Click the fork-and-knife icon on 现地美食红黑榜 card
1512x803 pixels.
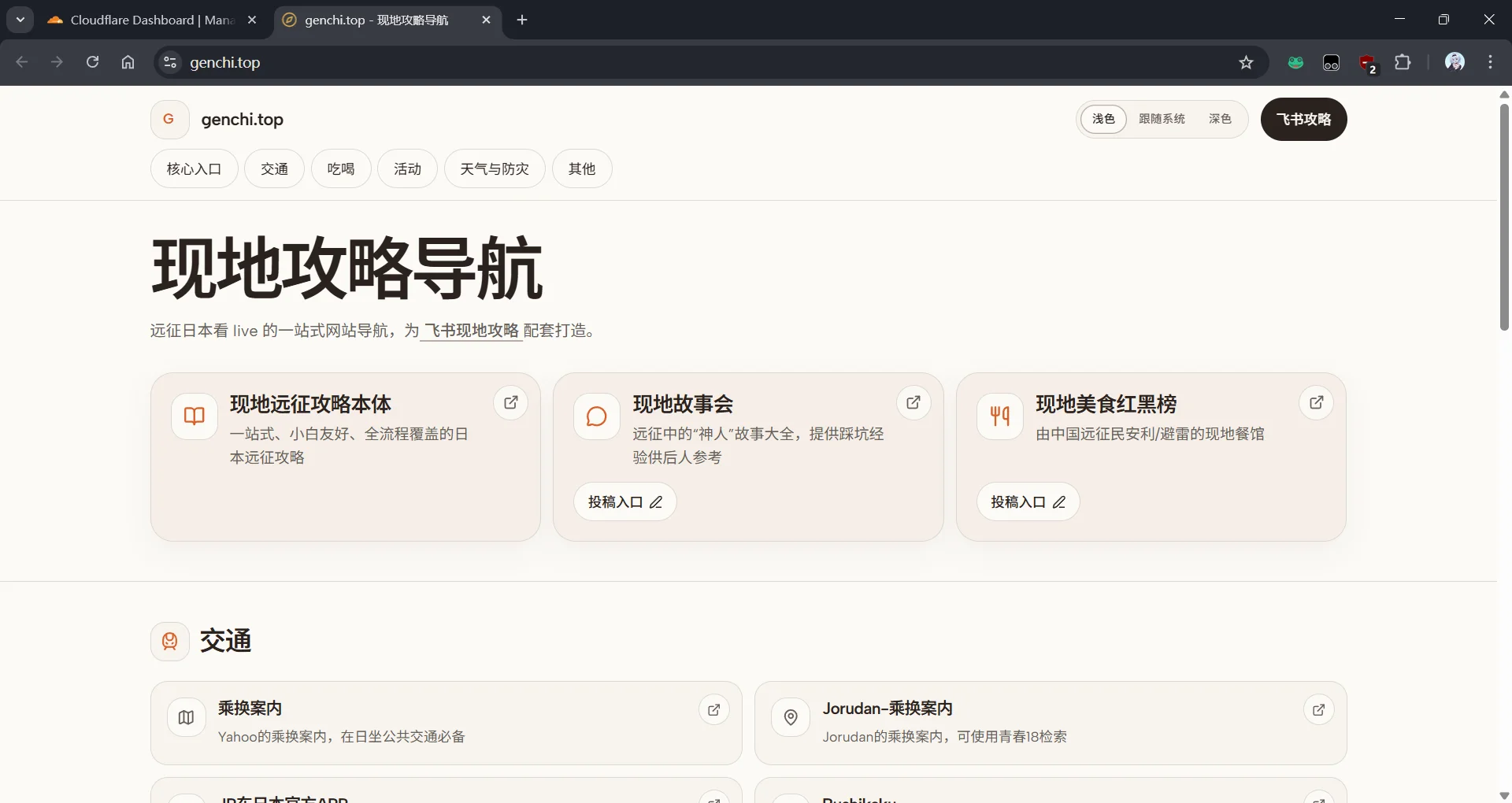[999, 416]
